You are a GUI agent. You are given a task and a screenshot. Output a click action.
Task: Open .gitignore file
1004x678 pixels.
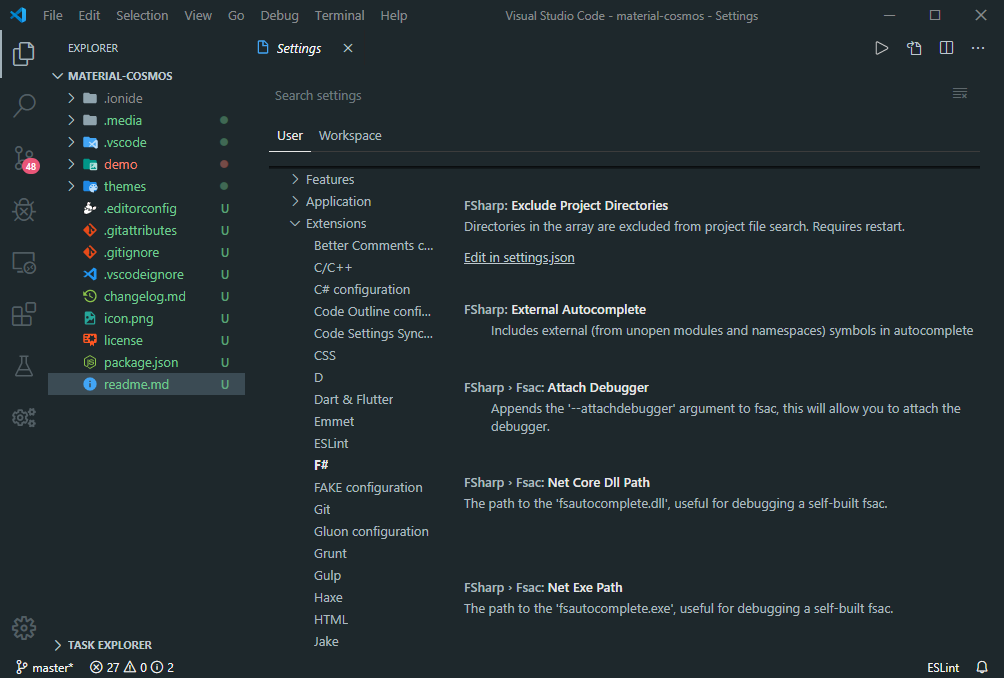146,252
